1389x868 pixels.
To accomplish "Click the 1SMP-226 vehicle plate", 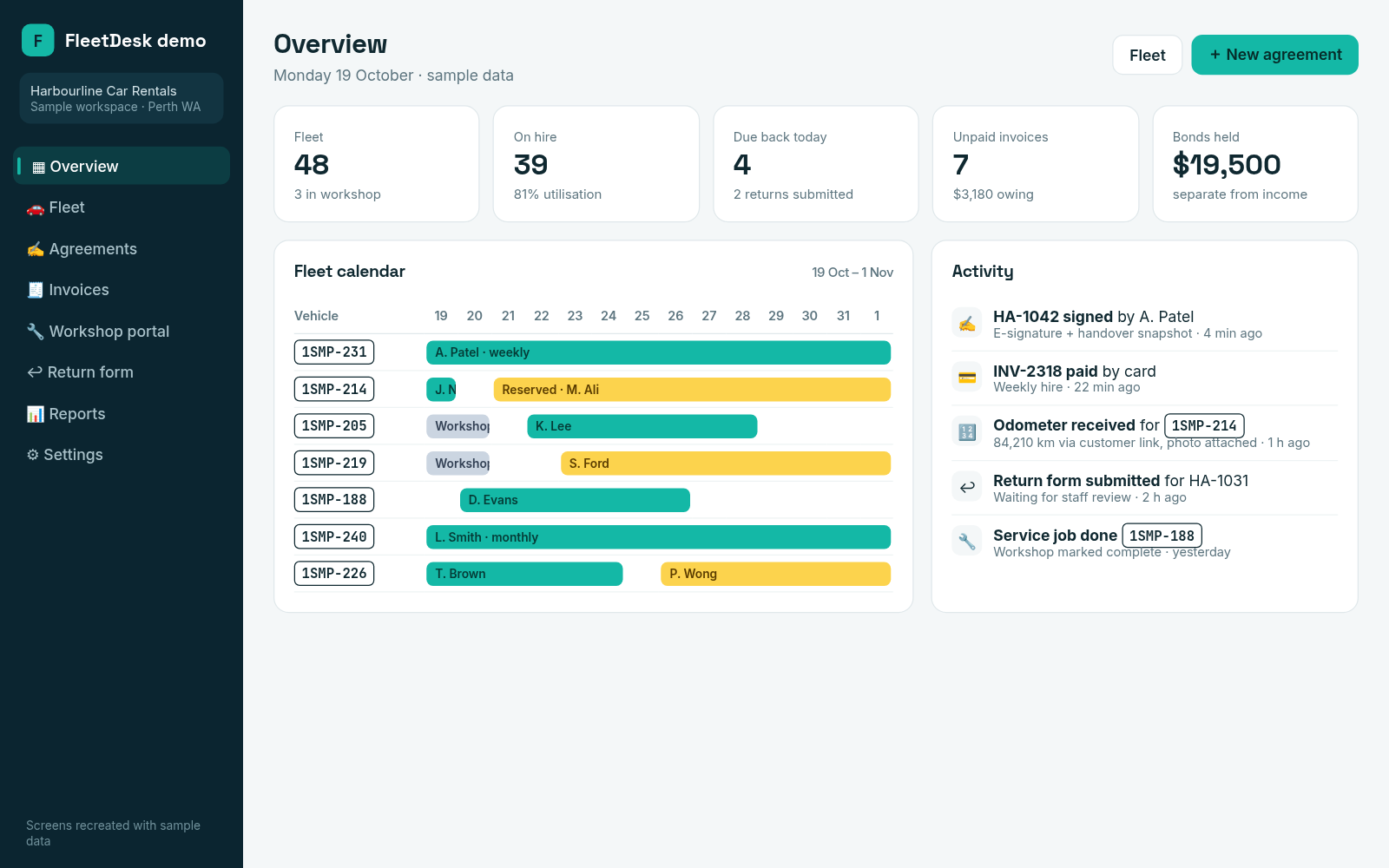I will [334, 574].
